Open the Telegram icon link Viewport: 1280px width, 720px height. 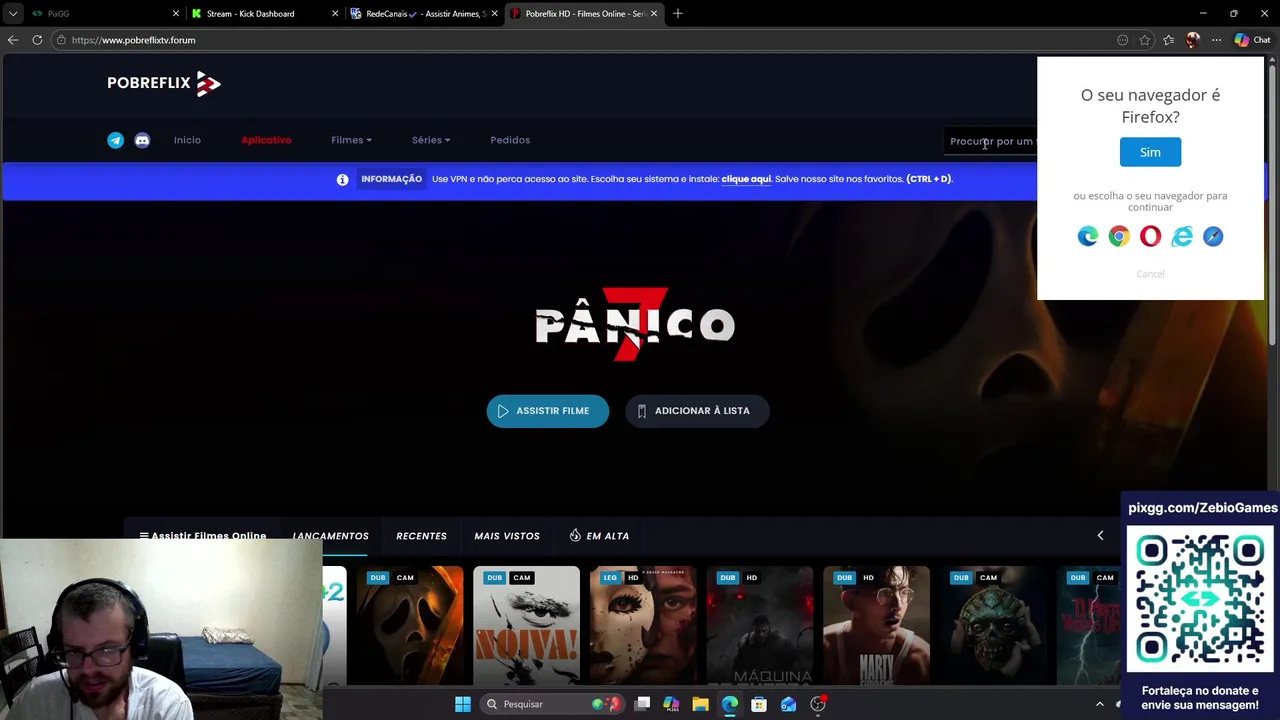[x=115, y=140]
